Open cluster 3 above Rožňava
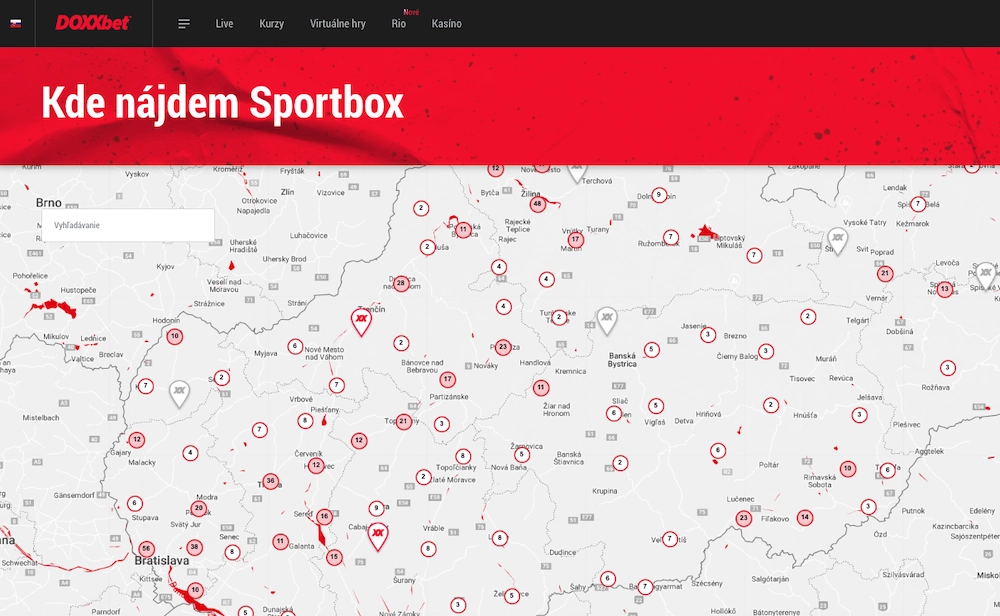 coord(948,367)
